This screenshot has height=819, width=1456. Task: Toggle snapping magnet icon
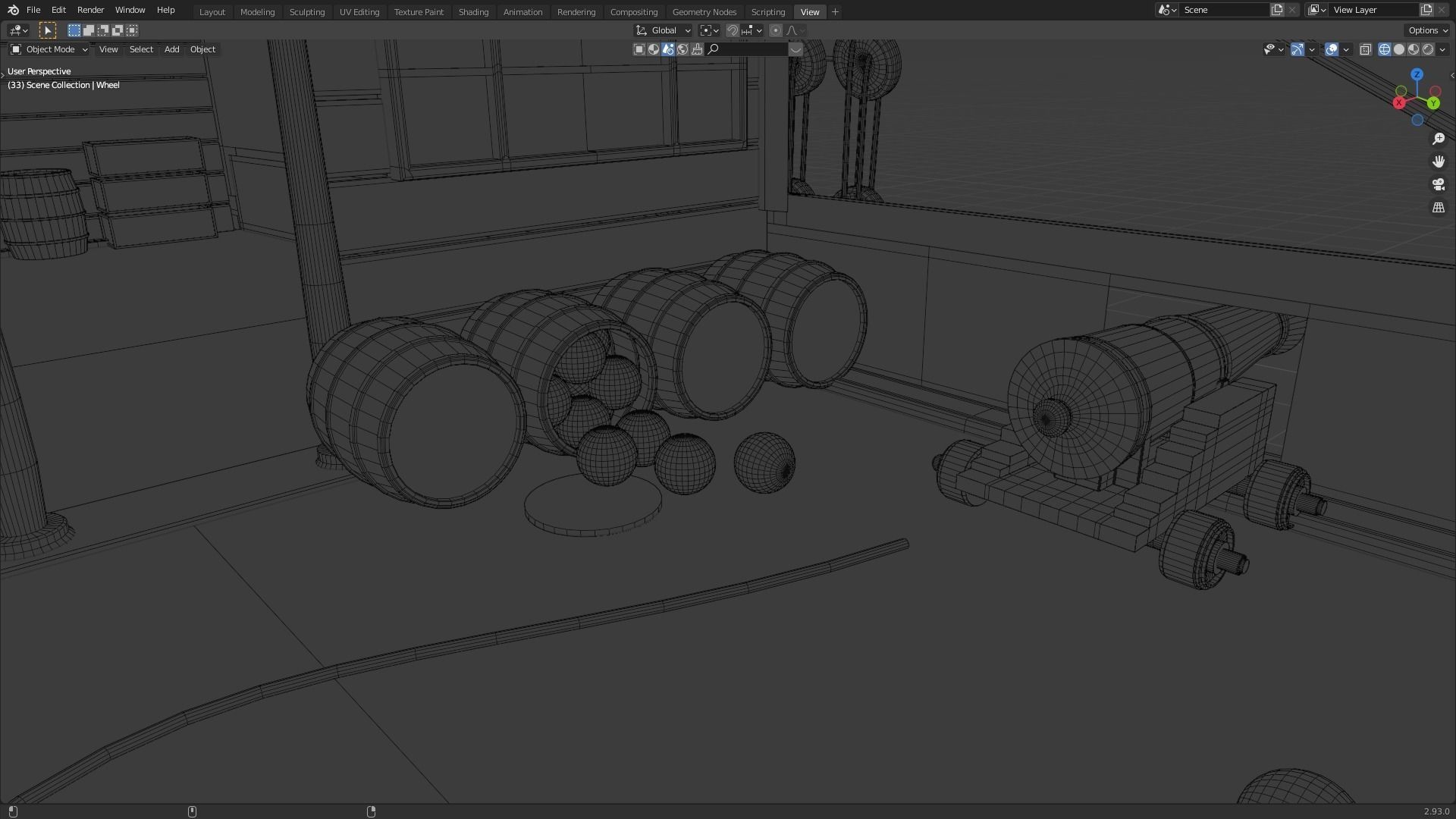(733, 30)
